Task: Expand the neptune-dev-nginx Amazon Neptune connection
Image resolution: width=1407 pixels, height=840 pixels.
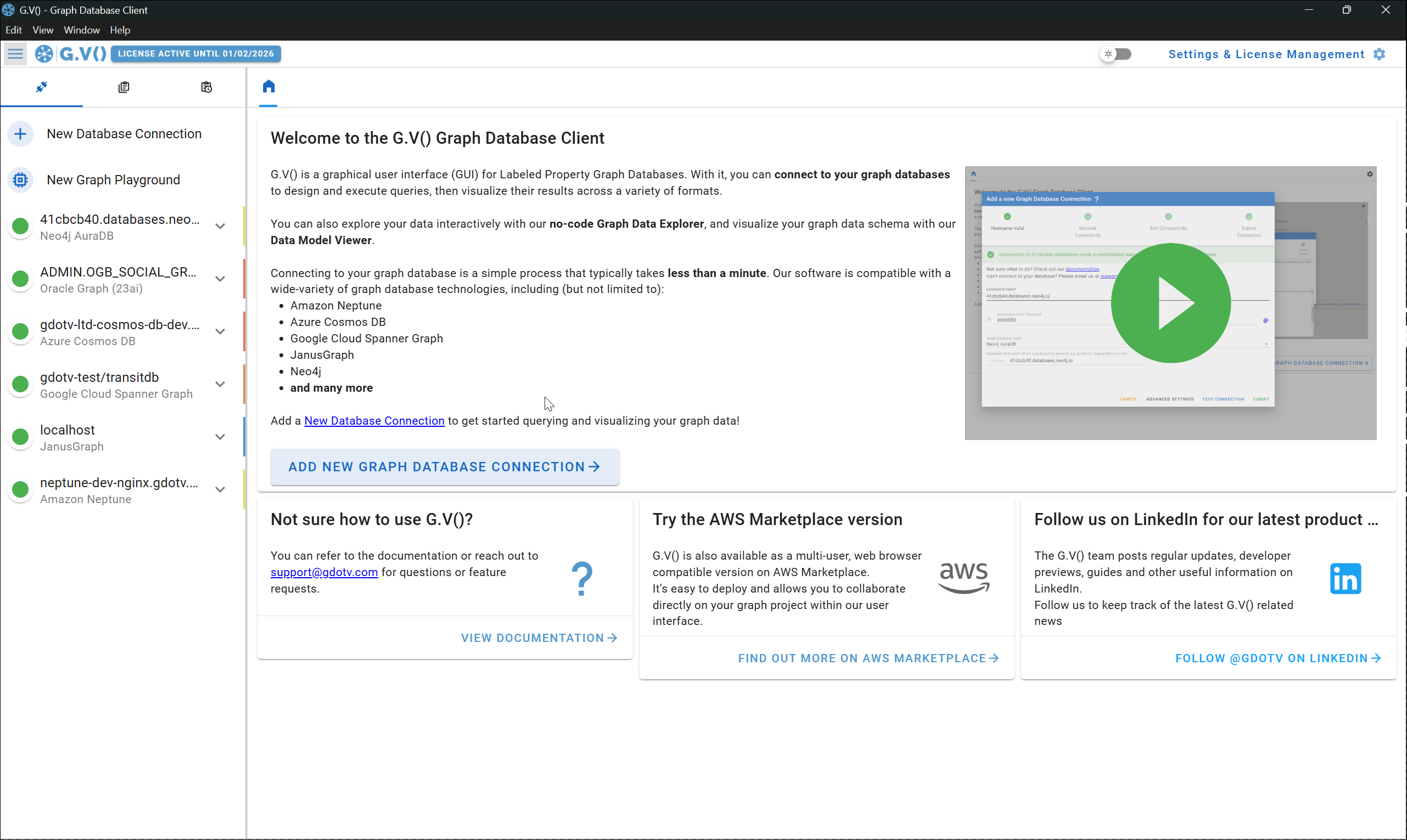Action: click(220, 489)
